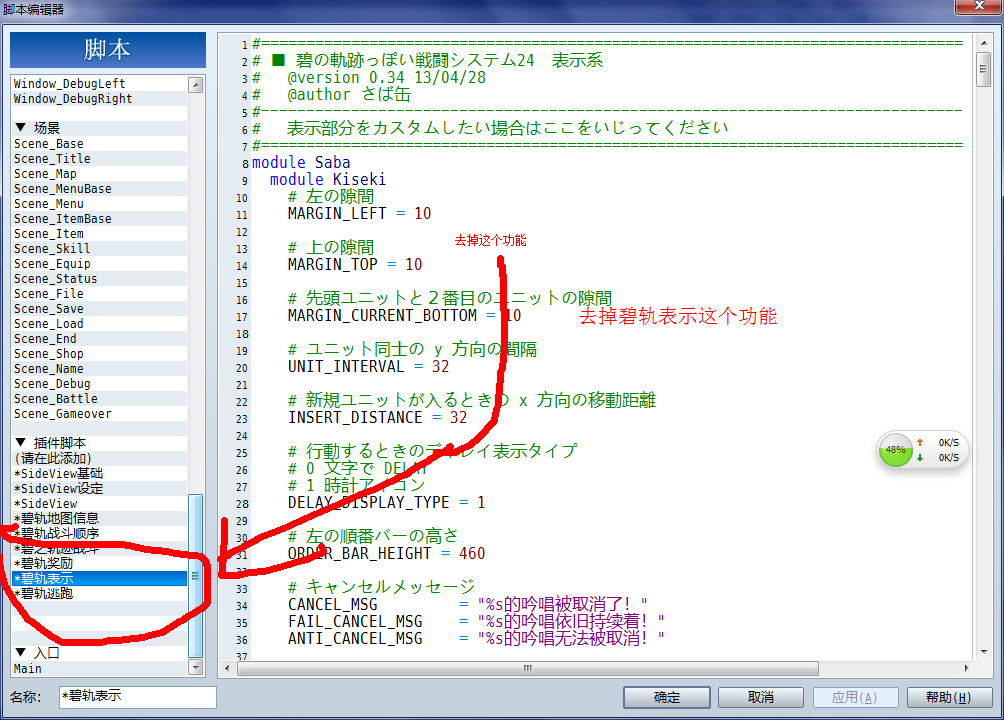The height and width of the screenshot is (720, 1004).
Task: Place cursor on DELAY_DISPLAY_TYPE = 1 line
Action: (386, 502)
